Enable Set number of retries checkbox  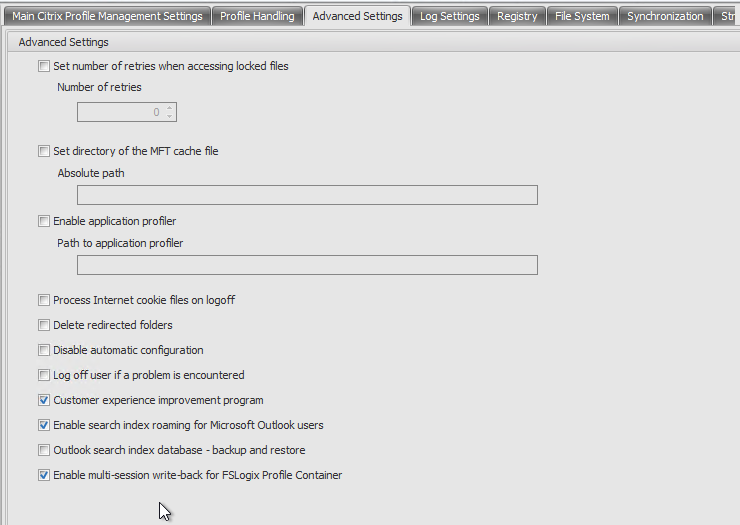[44, 66]
